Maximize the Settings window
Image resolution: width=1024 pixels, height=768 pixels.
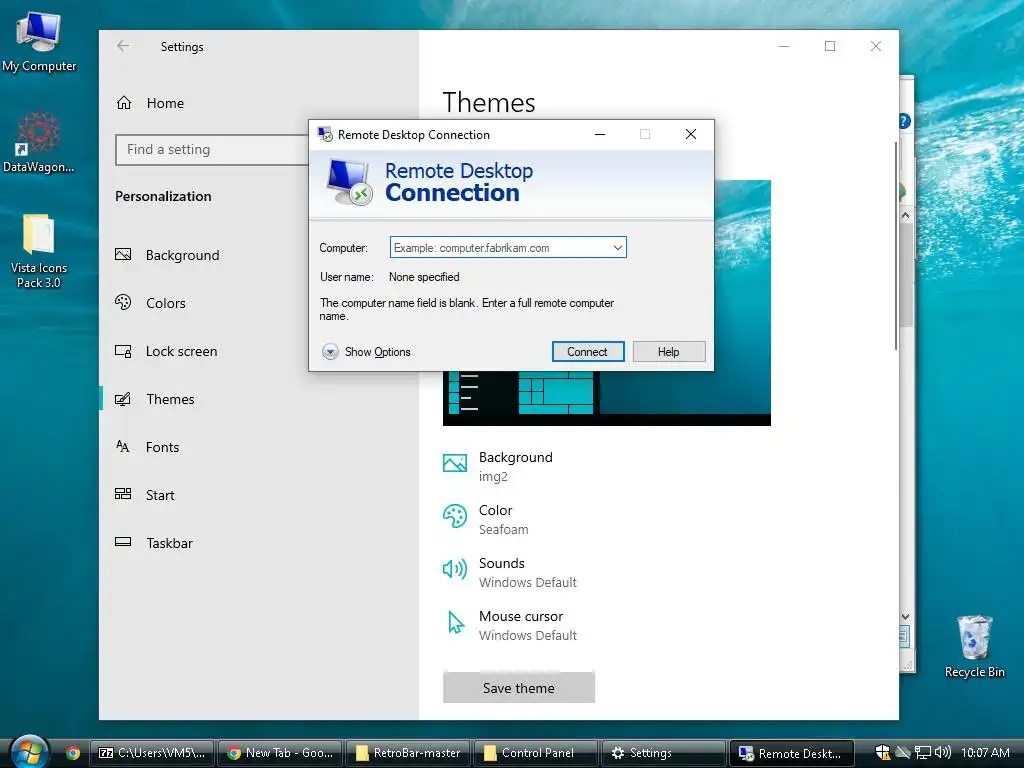click(830, 46)
